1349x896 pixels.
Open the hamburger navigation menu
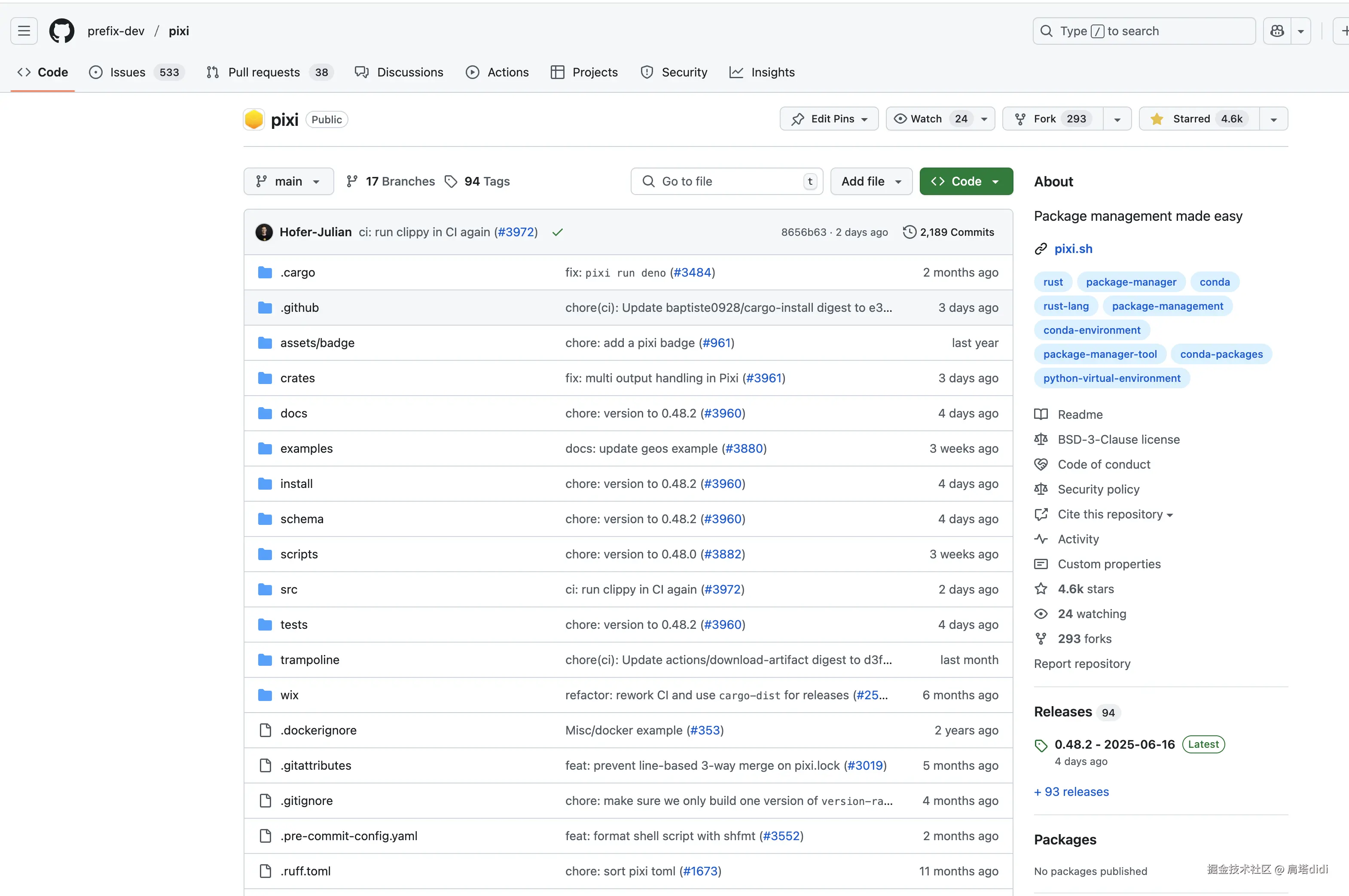coord(24,31)
